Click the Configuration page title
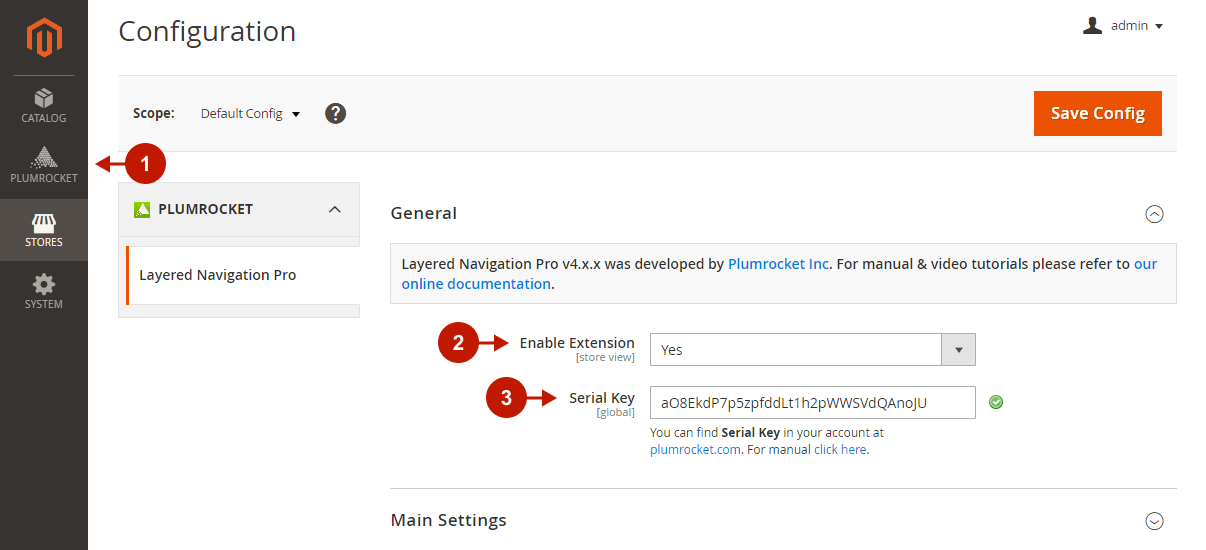The width and height of the screenshot is (1206, 550). (207, 31)
